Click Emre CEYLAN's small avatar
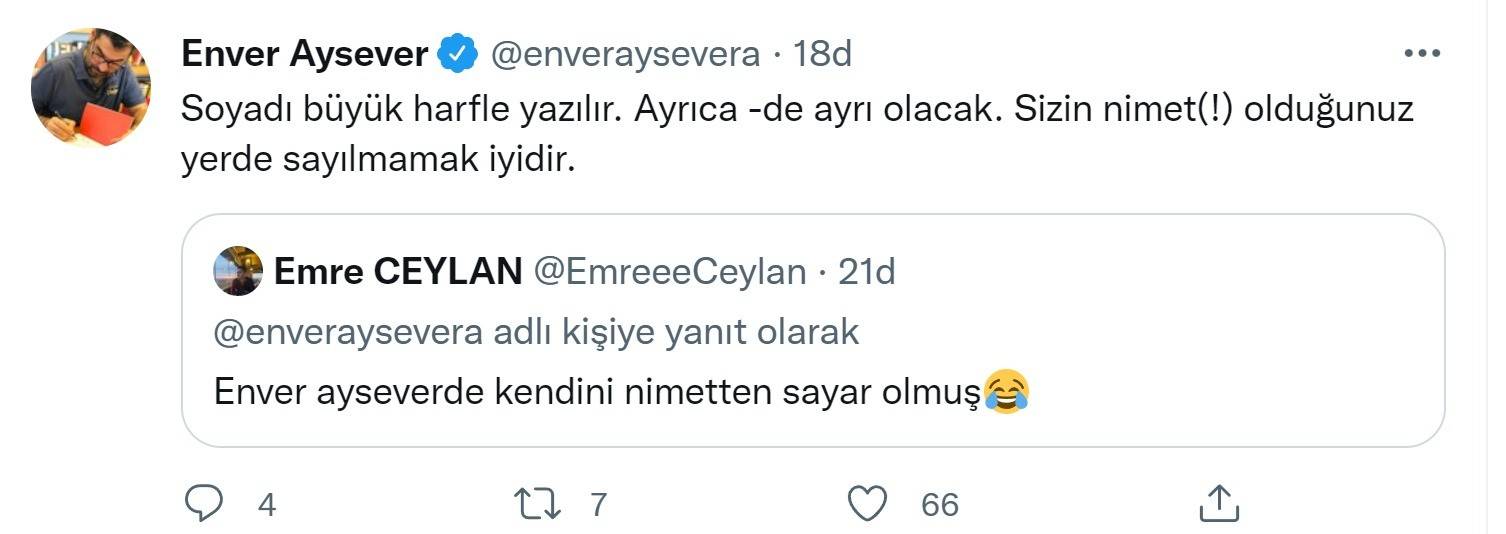The width and height of the screenshot is (1506, 534). click(x=238, y=271)
